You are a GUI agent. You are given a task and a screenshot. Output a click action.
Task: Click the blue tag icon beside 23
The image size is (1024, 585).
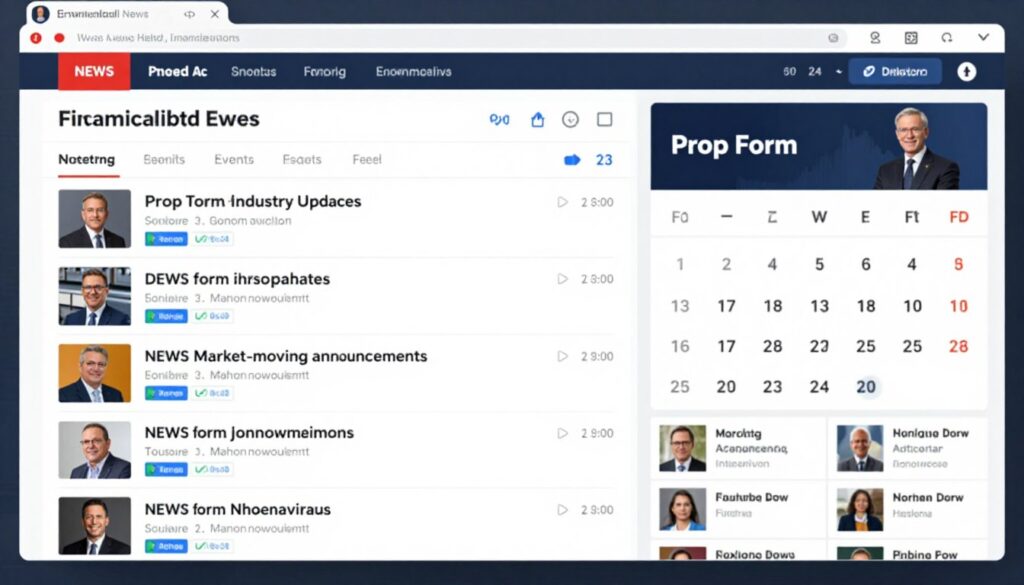point(572,160)
